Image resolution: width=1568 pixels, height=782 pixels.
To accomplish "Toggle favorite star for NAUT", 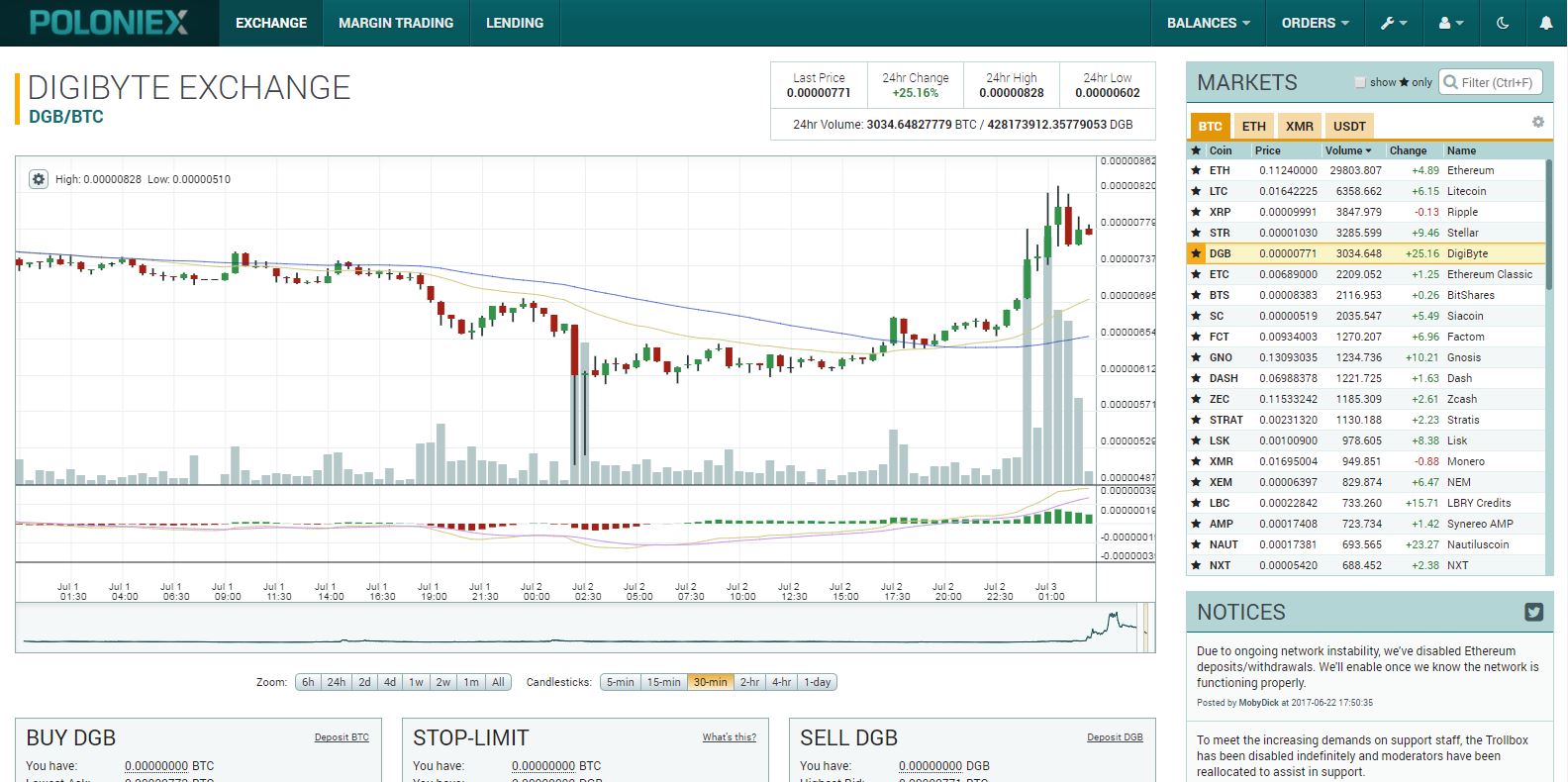I will pyautogui.click(x=1196, y=544).
